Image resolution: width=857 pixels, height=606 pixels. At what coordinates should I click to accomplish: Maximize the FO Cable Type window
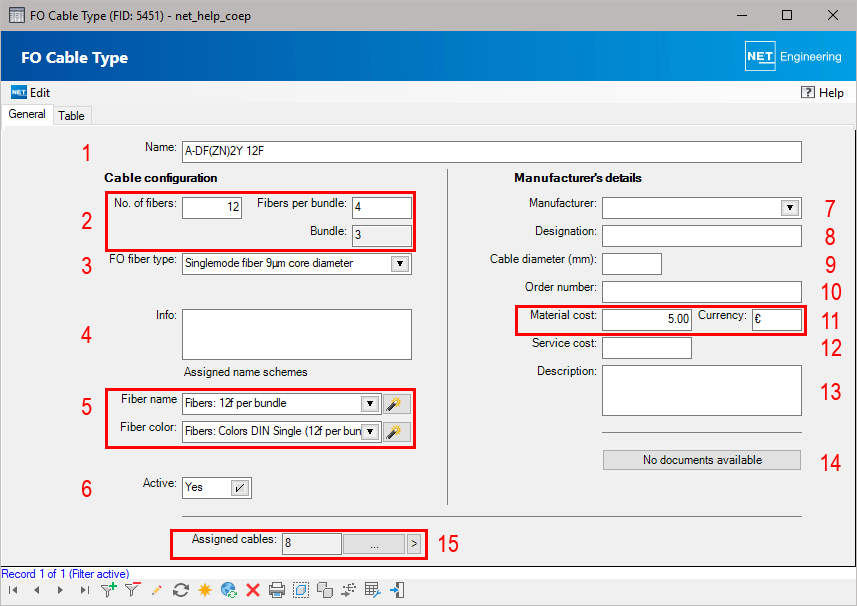787,15
